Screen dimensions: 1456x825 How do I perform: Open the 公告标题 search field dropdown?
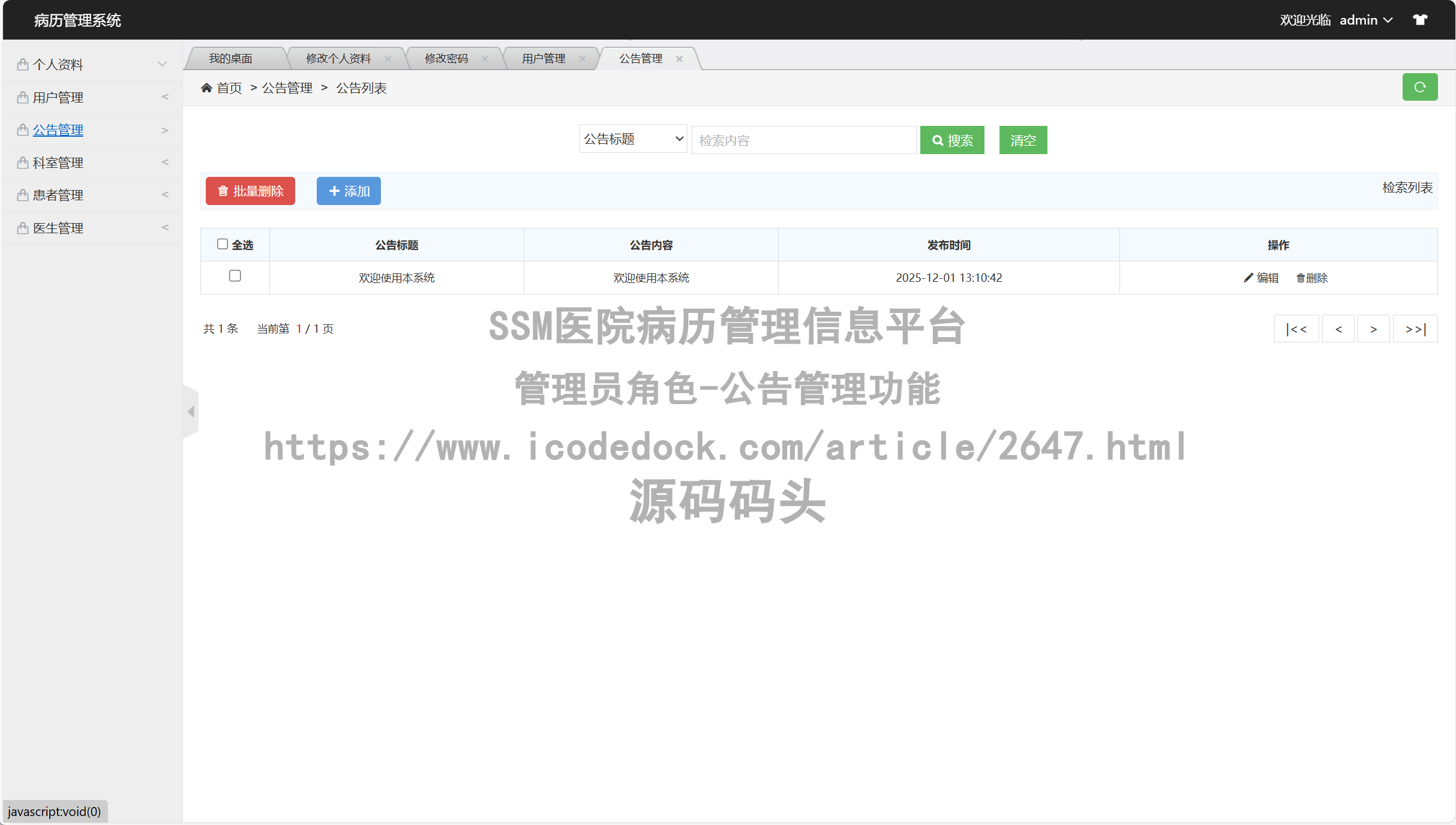click(632, 138)
